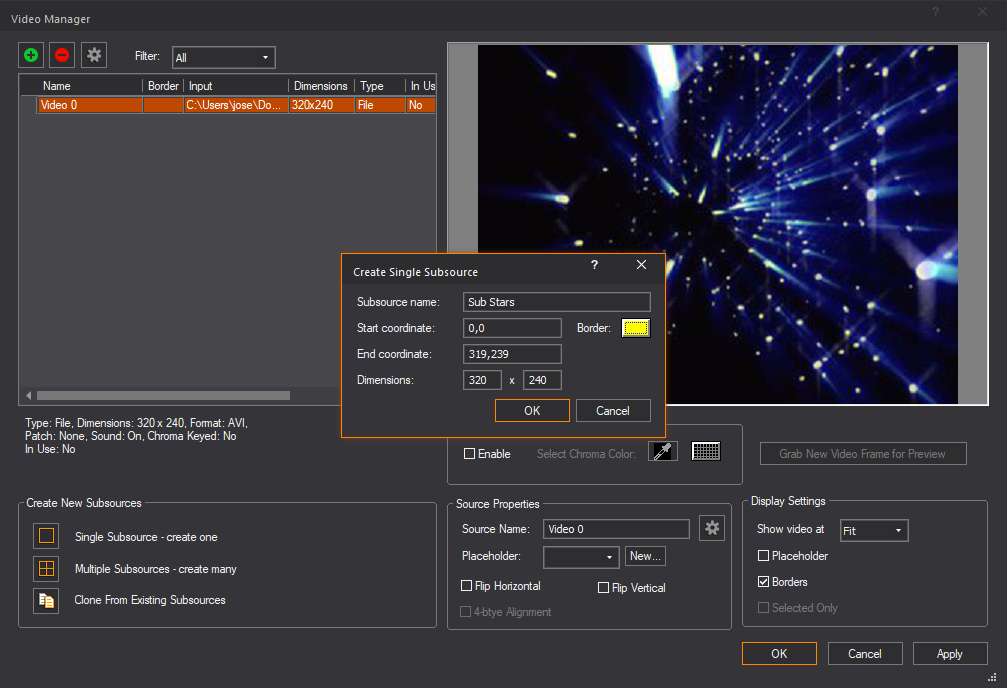Click the red remove video source icon
Viewport: 1007px width, 688px height.
point(62,56)
